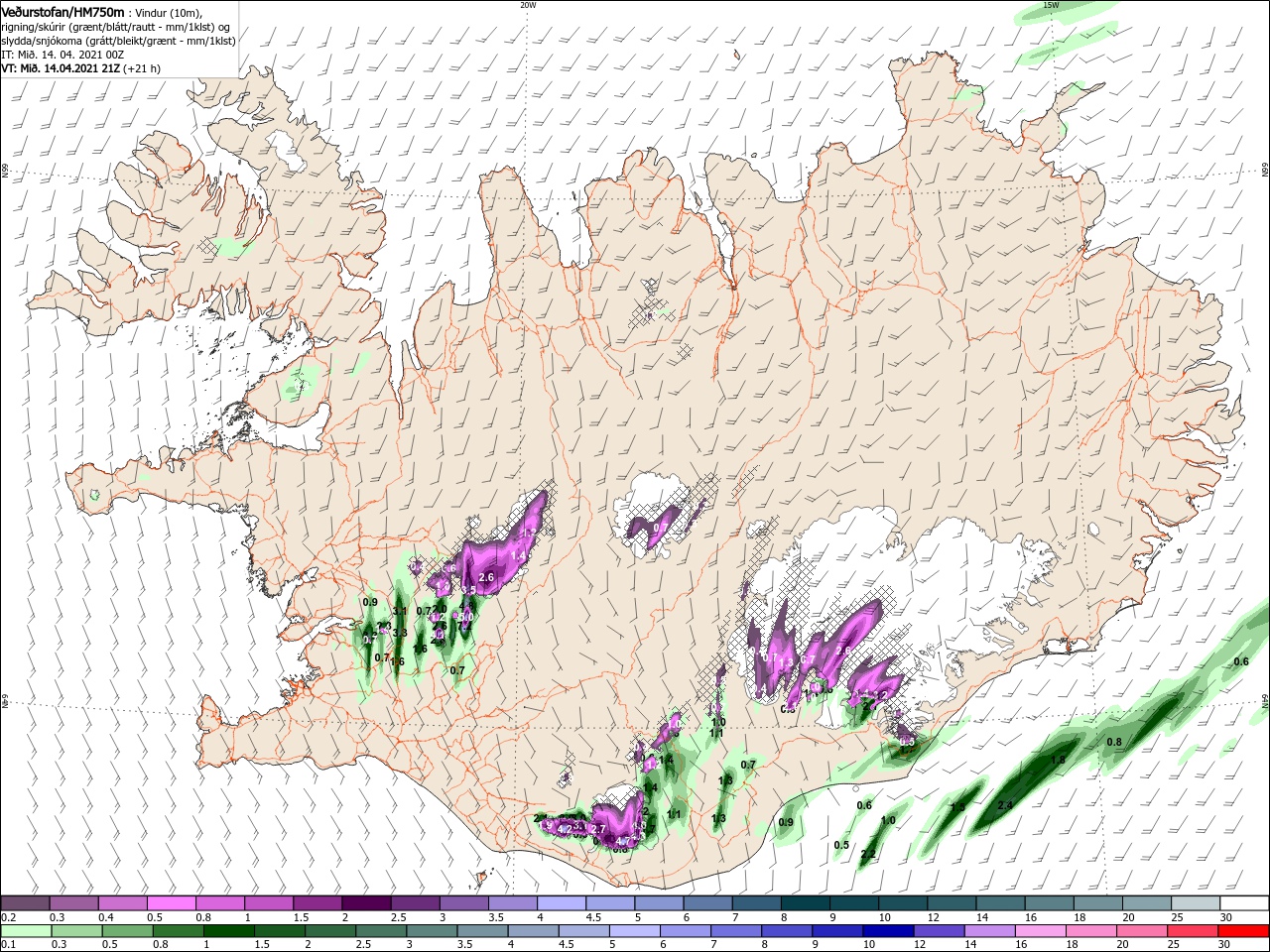Screen dimensions: 1270x952
Task: Click the light pink 16 swatch in bottom legend row
Action: 1040,932
